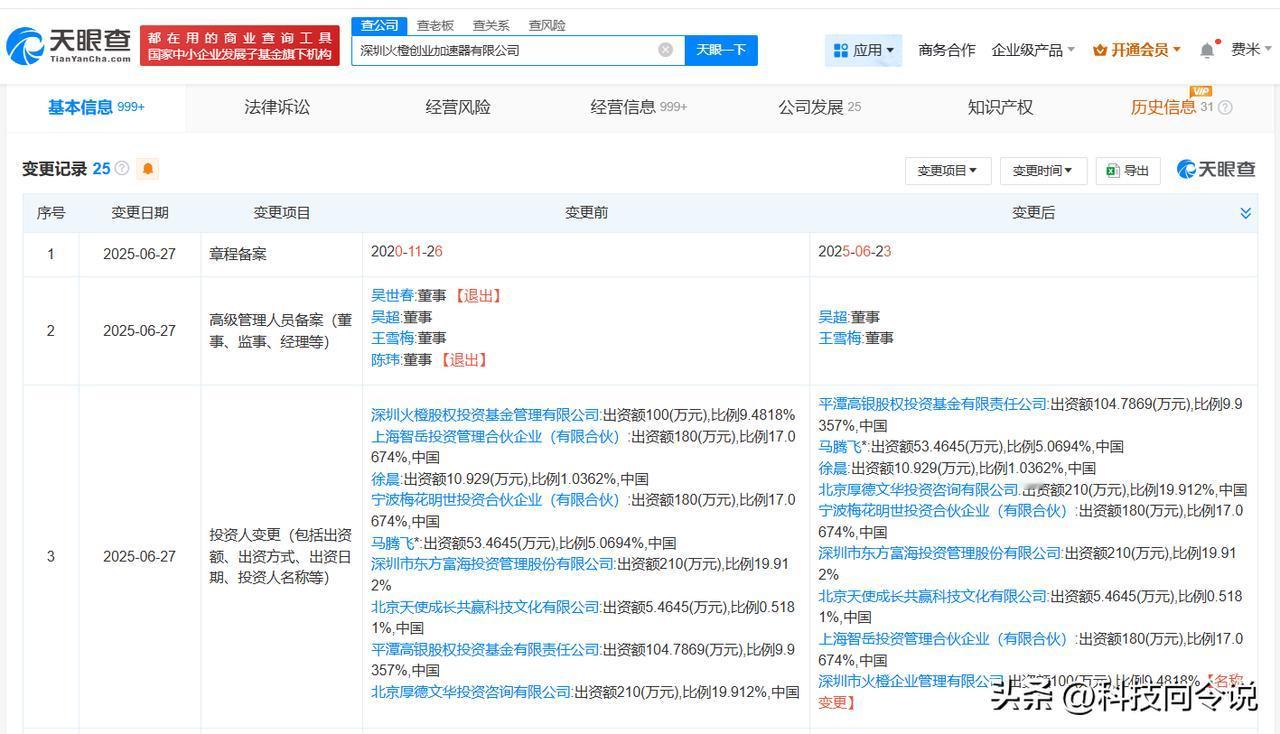
Task: Open 徐晨 link in 变更前 column
Action: [385, 479]
